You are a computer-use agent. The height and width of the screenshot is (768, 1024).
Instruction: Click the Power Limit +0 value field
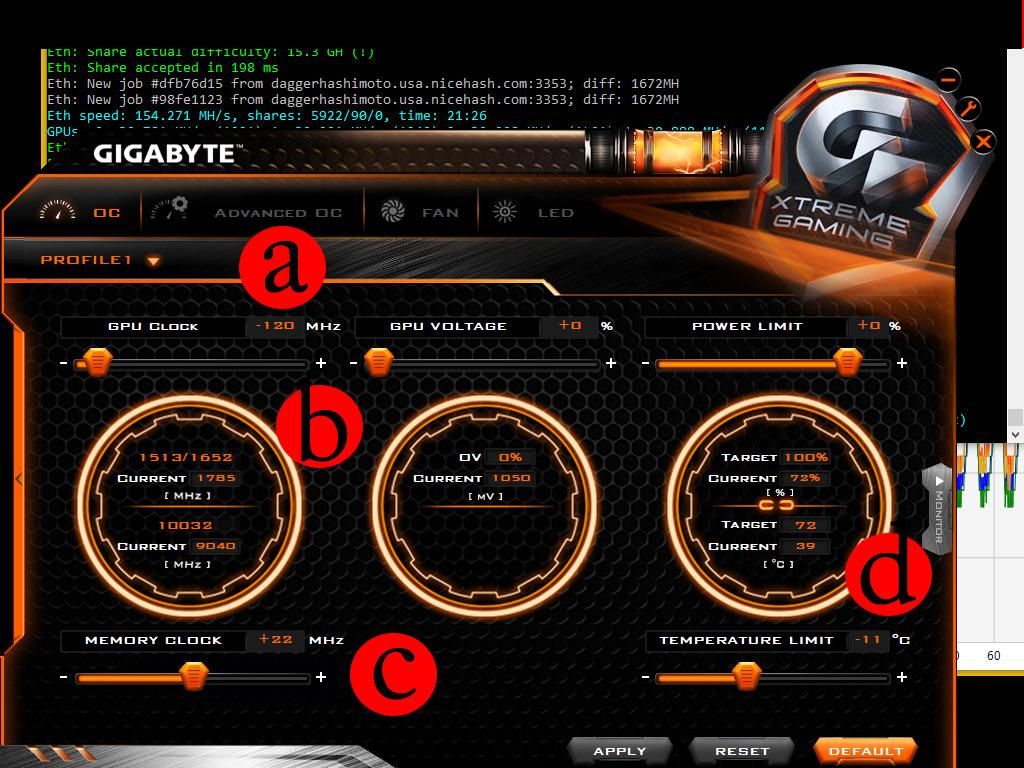tap(869, 325)
